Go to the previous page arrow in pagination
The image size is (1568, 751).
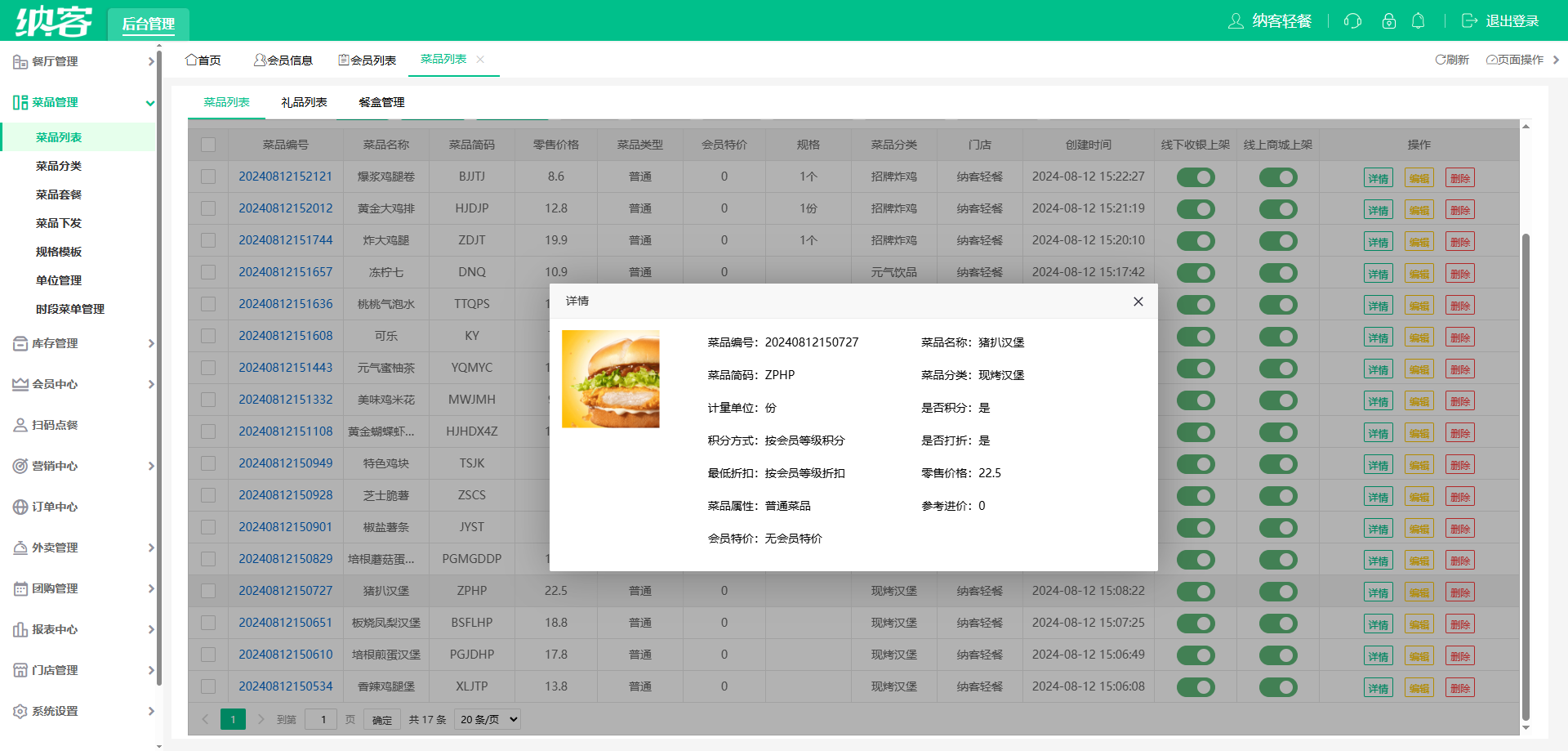[205, 719]
